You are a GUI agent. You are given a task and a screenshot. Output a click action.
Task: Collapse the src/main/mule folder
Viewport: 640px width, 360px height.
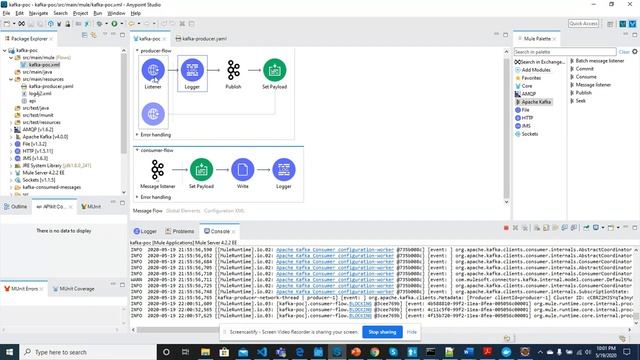tap(11, 58)
